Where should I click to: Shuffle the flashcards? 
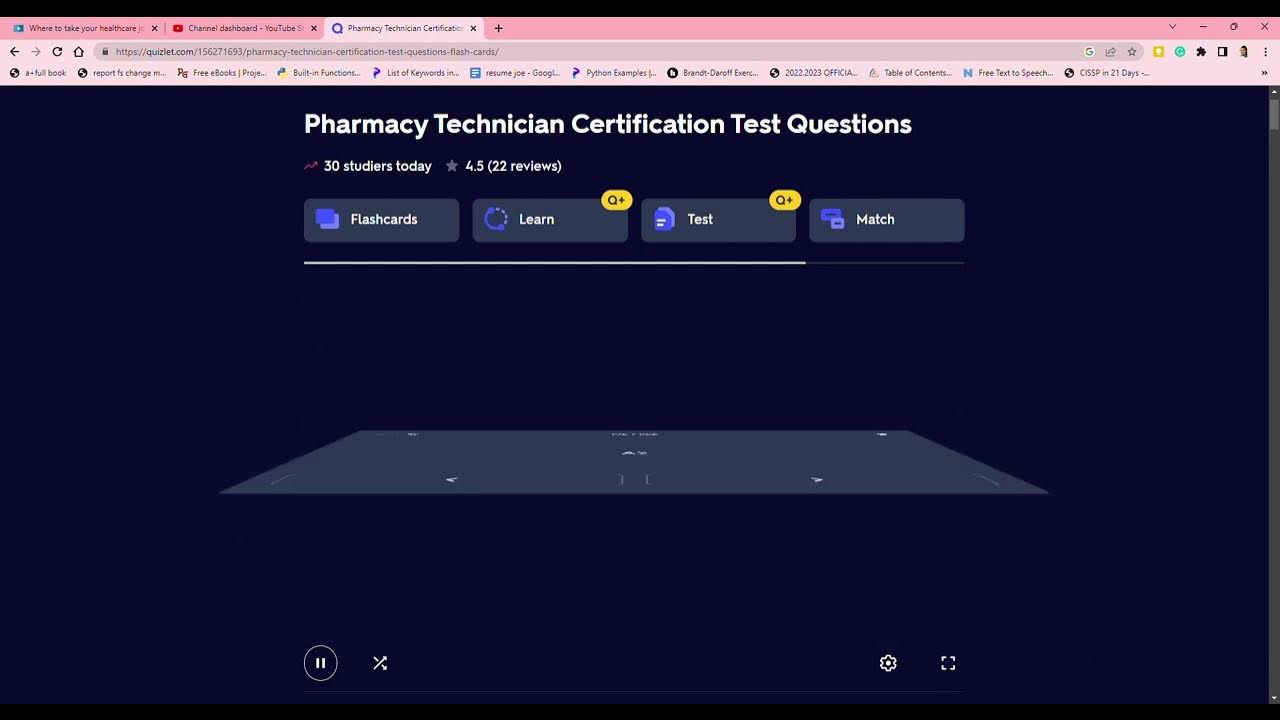[380, 663]
